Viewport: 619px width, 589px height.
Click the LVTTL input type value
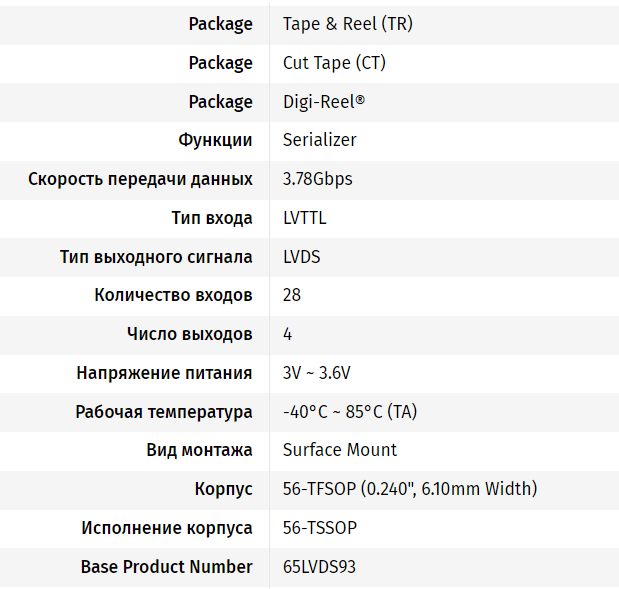[304, 218]
